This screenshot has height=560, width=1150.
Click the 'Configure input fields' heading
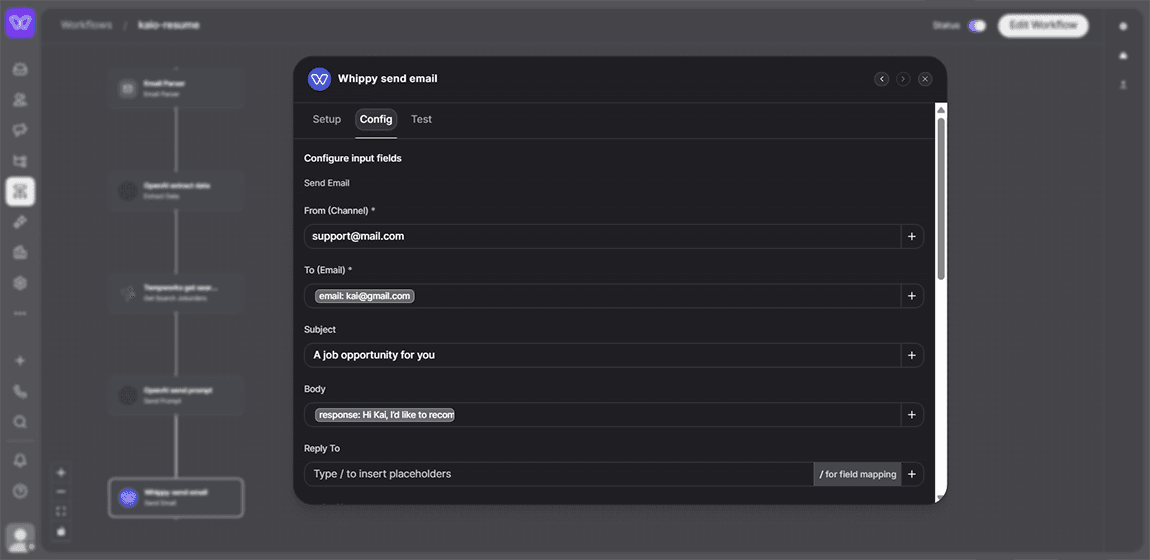click(353, 158)
